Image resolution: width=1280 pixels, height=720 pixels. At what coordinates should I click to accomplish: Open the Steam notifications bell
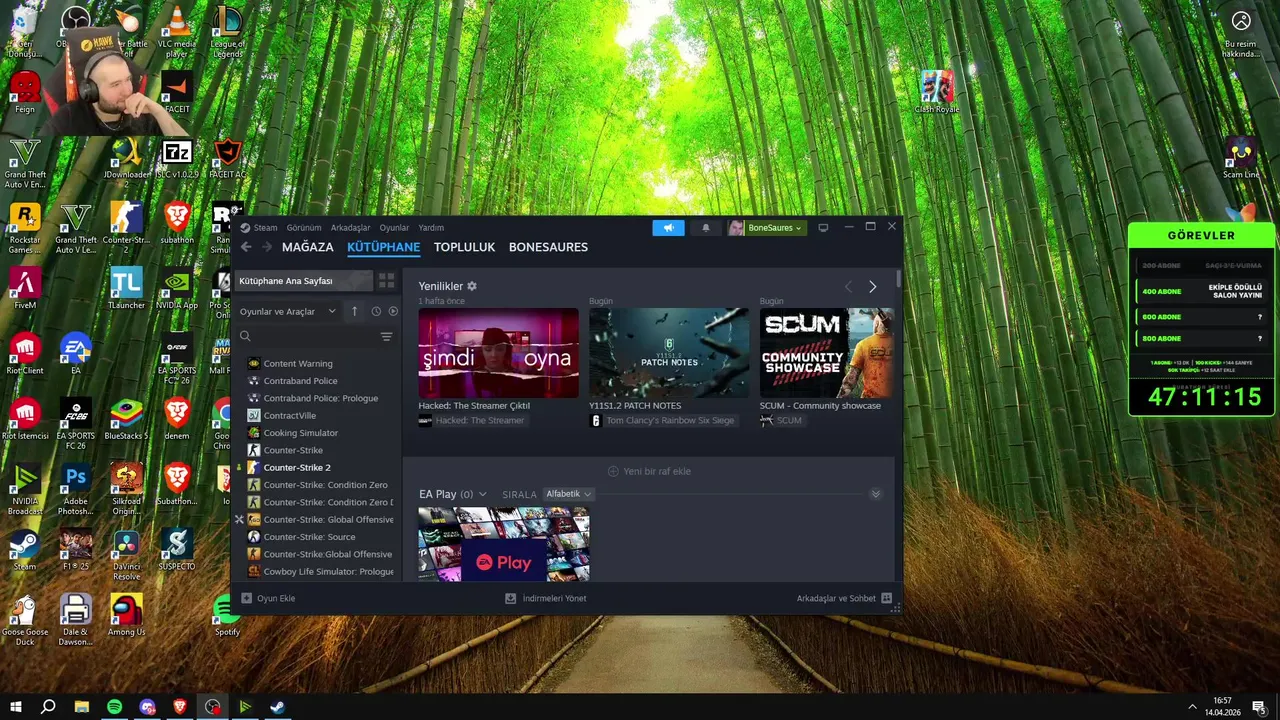[x=705, y=228]
